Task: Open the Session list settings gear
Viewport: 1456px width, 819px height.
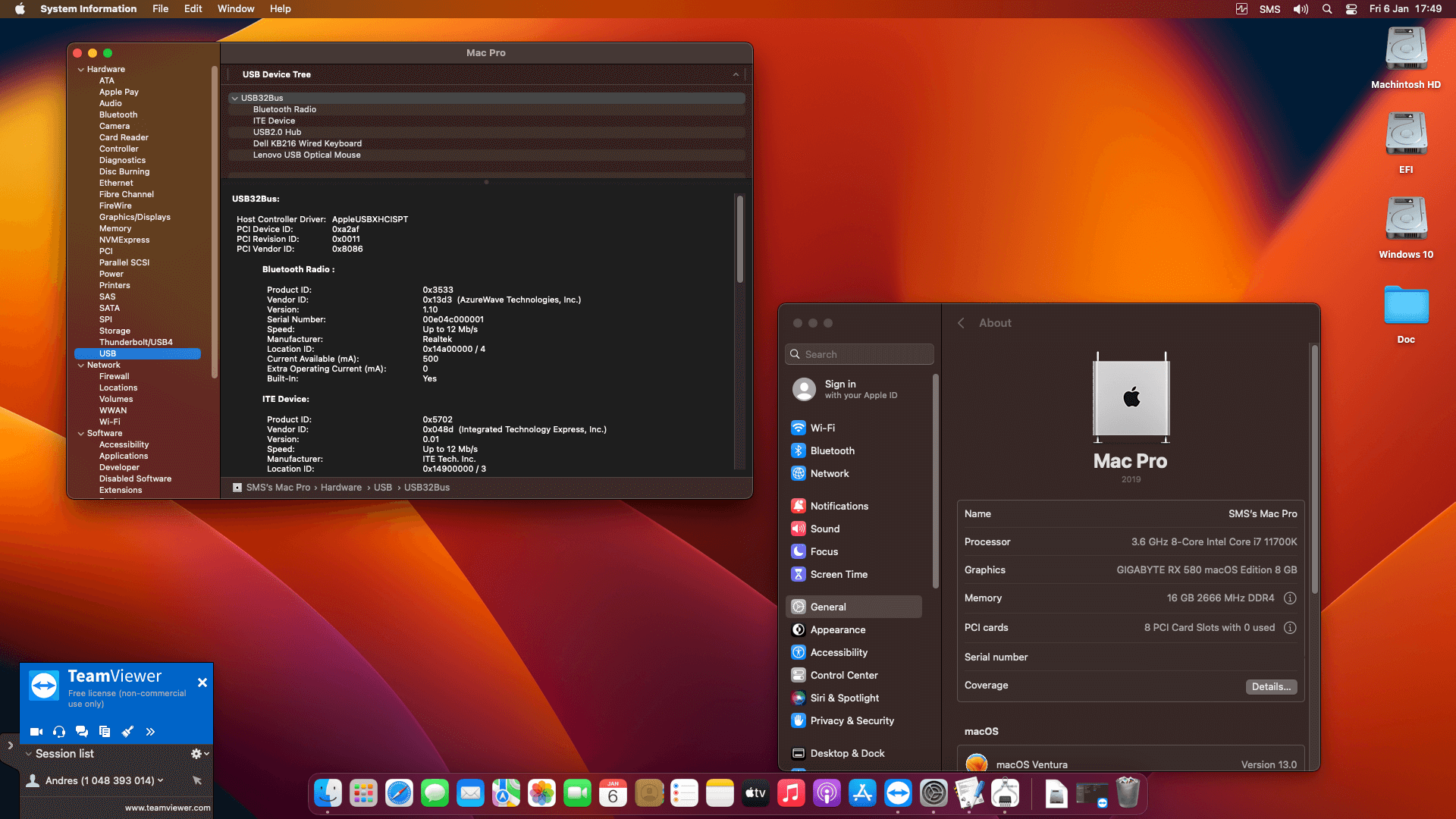Action: pyautogui.click(x=196, y=753)
